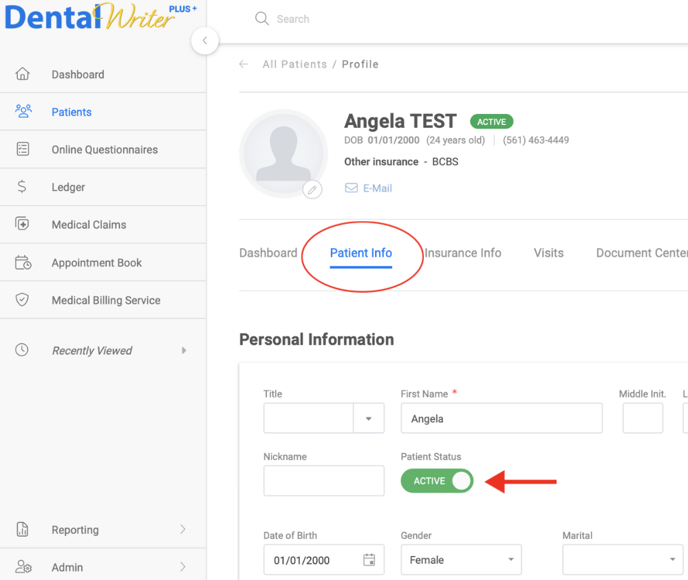Click the E-Mail link

pos(377,188)
